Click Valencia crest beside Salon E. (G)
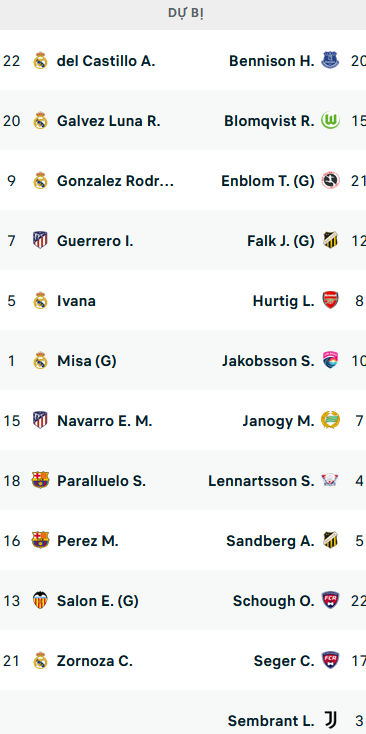366x734 pixels. [40, 600]
